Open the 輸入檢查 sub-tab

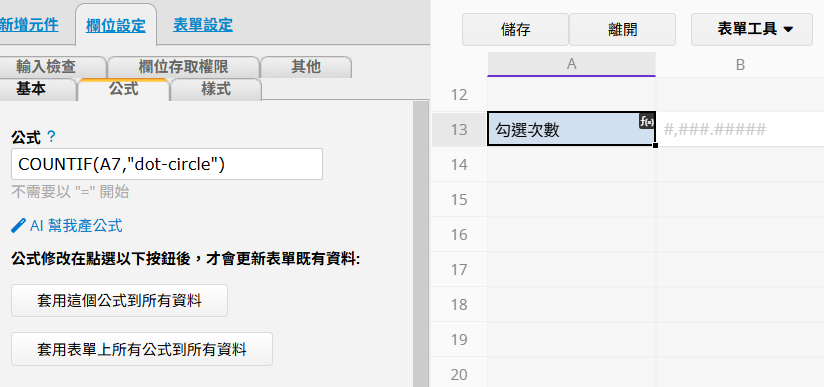(x=46, y=67)
